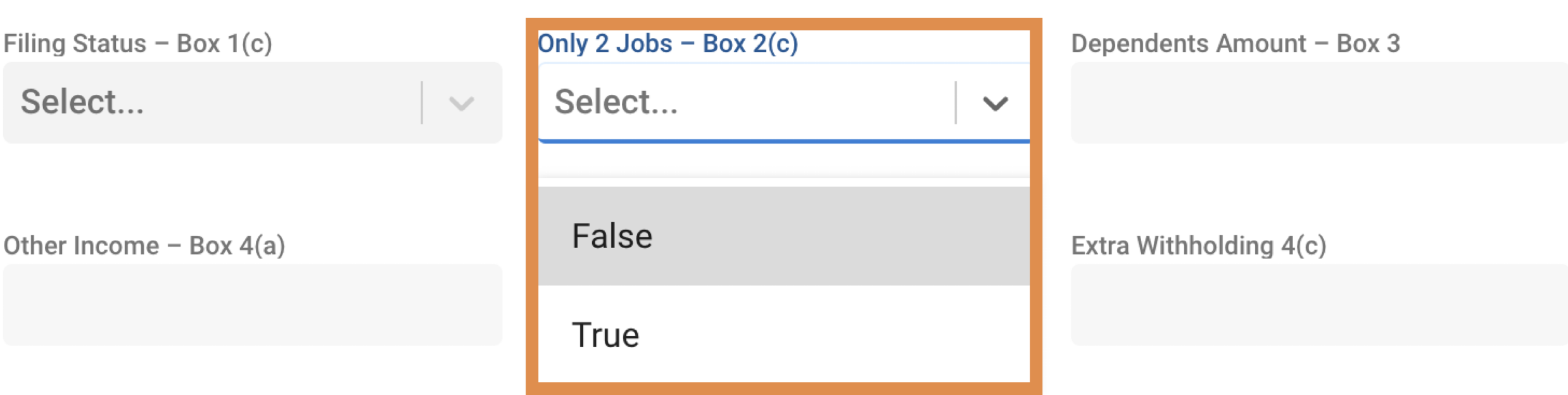Click the Extra Withholding 4(c) label
The height and width of the screenshot is (395, 1568).
pyautogui.click(x=1198, y=246)
